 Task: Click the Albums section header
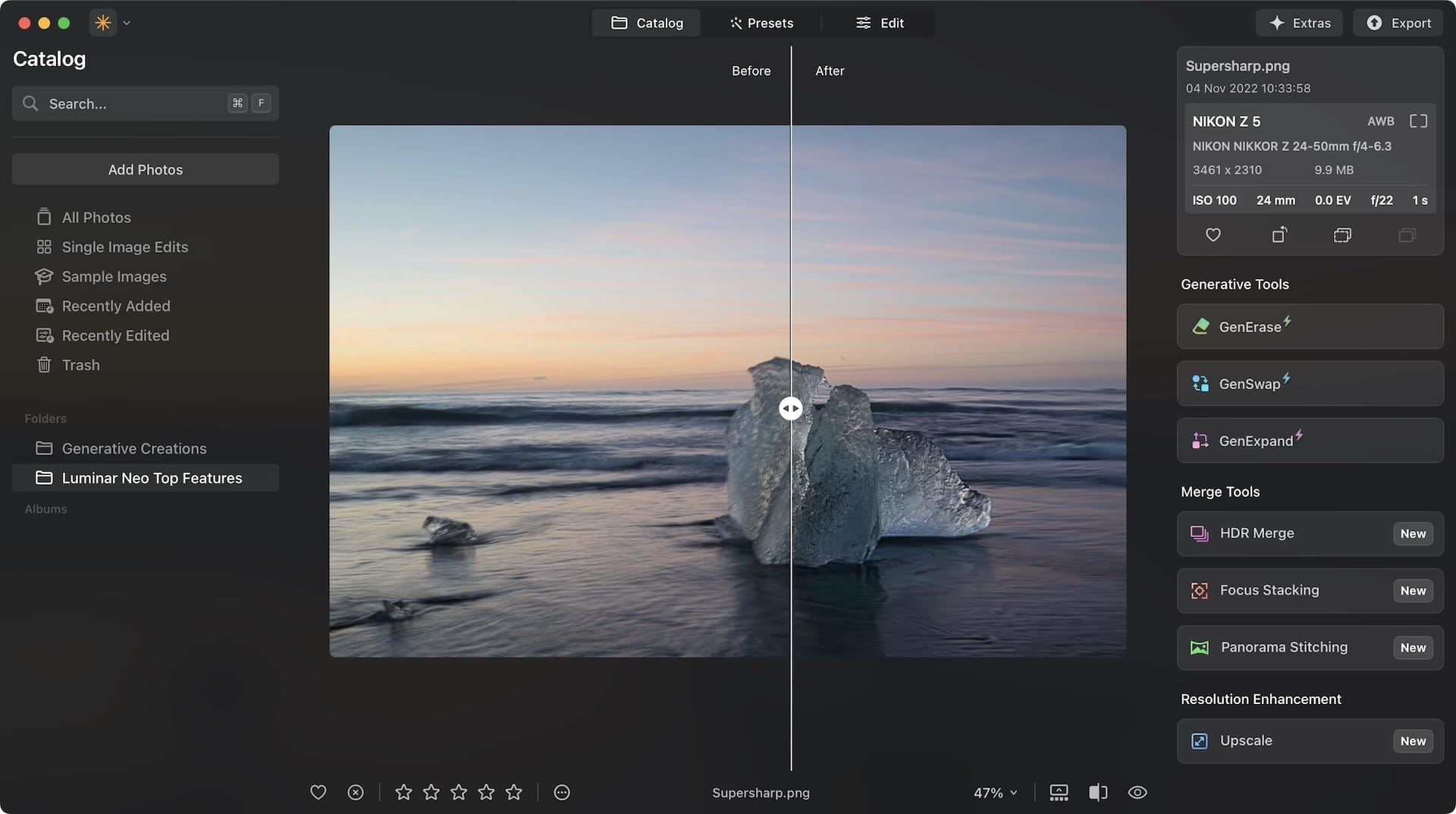(45, 509)
